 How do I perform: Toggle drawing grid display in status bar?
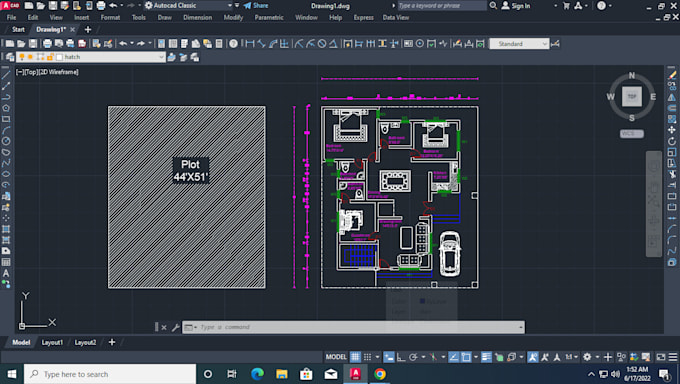(355, 357)
